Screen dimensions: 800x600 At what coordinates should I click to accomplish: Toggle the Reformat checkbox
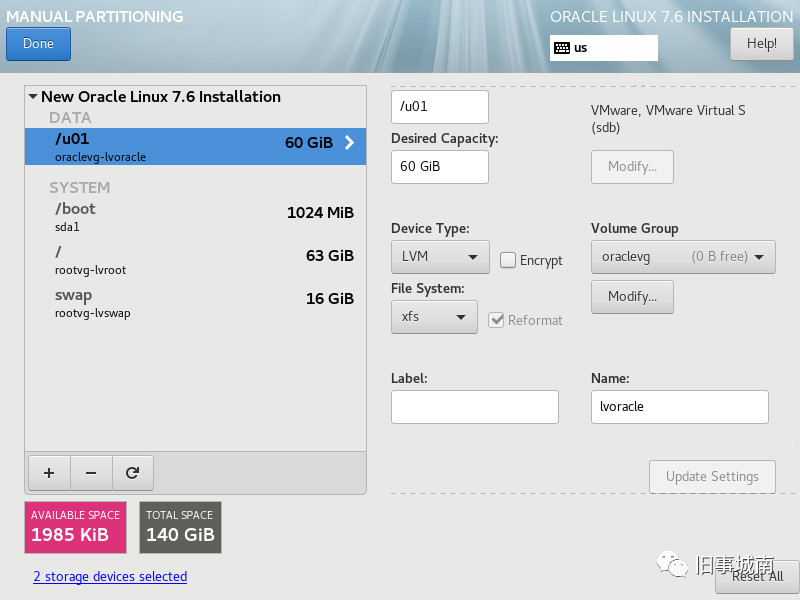pos(496,320)
